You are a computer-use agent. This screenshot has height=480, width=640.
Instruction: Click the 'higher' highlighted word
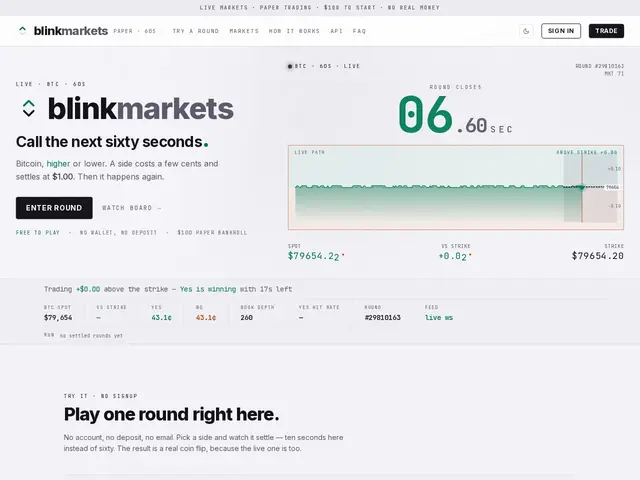[58, 163]
